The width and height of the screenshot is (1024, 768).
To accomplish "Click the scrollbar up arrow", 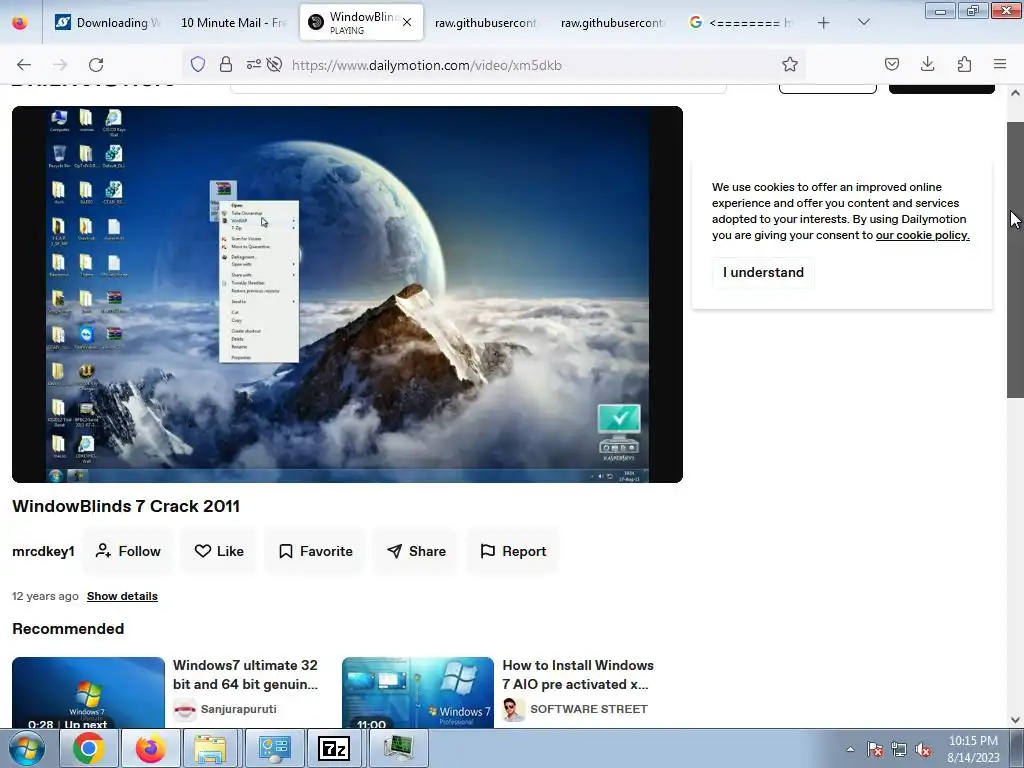I will click(x=1015, y=93).
